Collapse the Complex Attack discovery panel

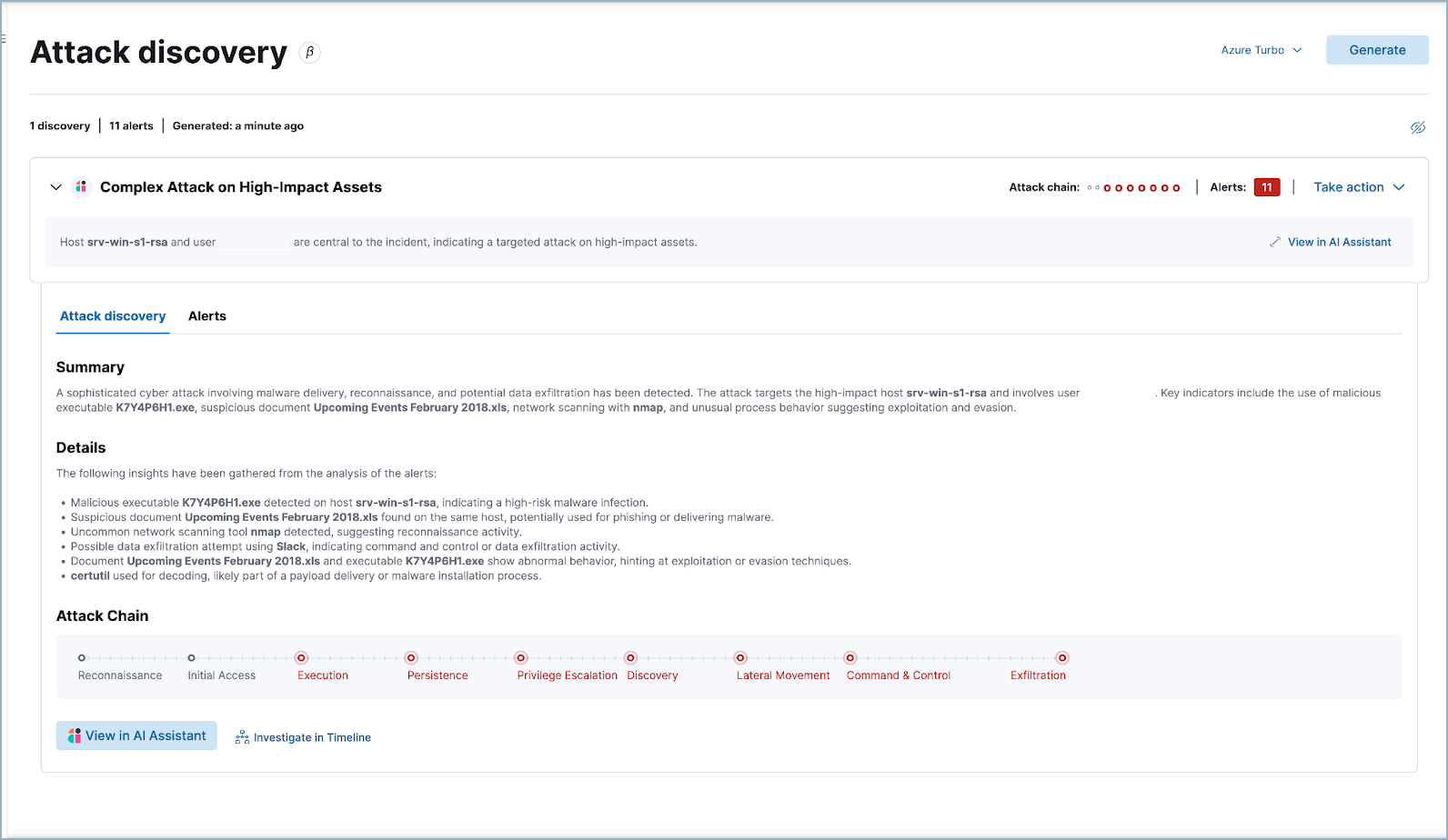(55, 187)
